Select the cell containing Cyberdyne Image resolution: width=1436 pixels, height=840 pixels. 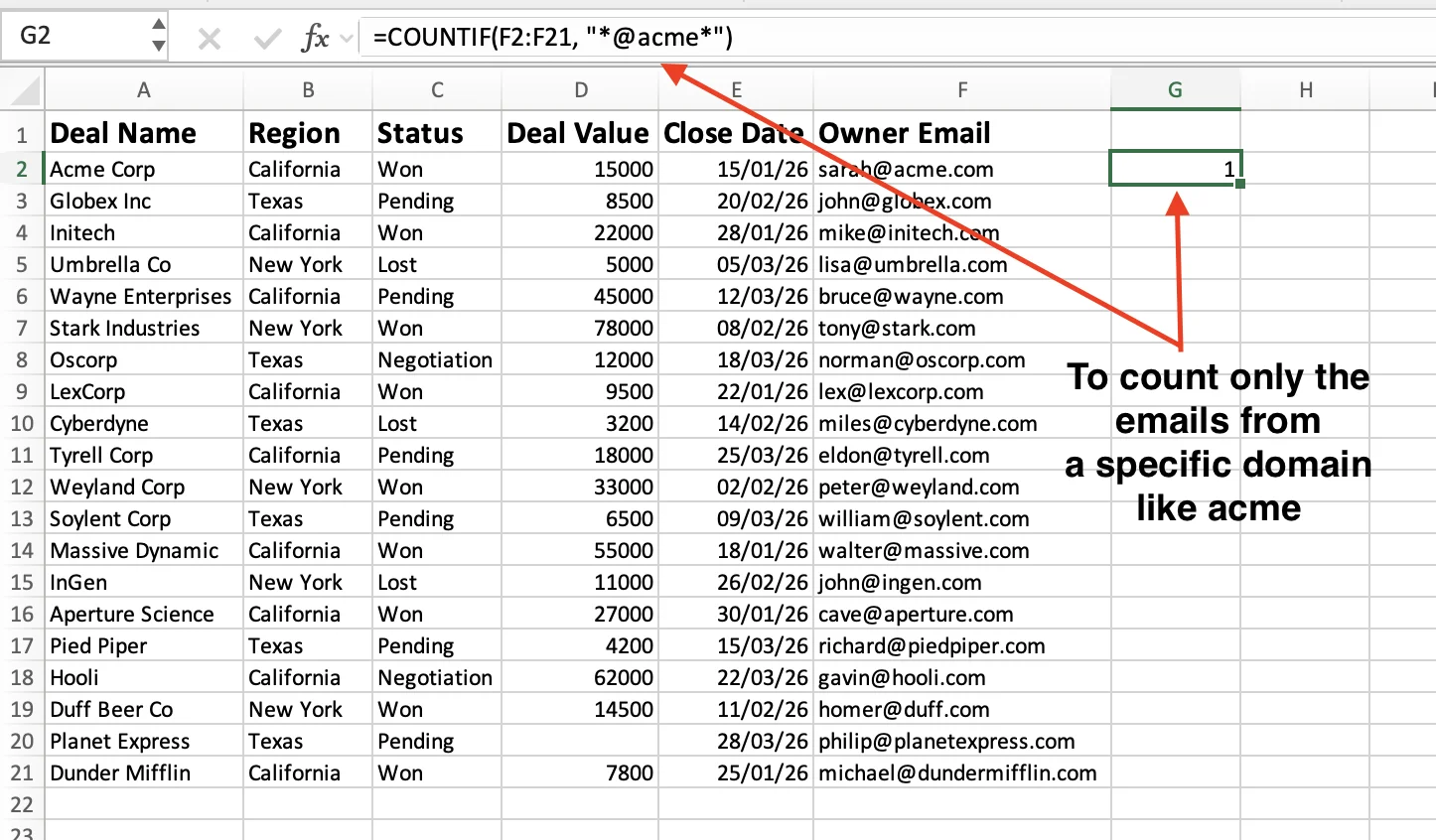click(144, 424)
